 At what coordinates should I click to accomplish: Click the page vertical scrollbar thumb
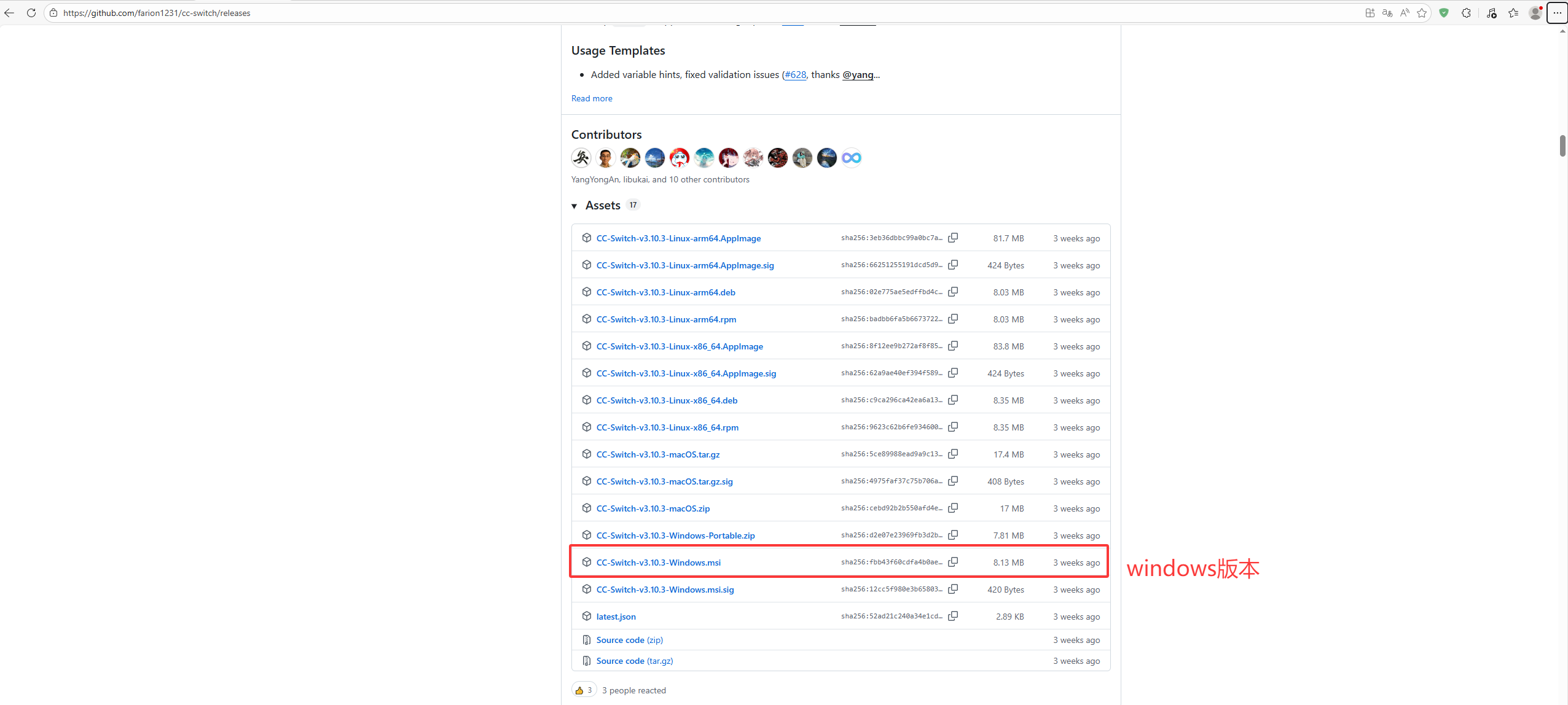coord(1562,146)
